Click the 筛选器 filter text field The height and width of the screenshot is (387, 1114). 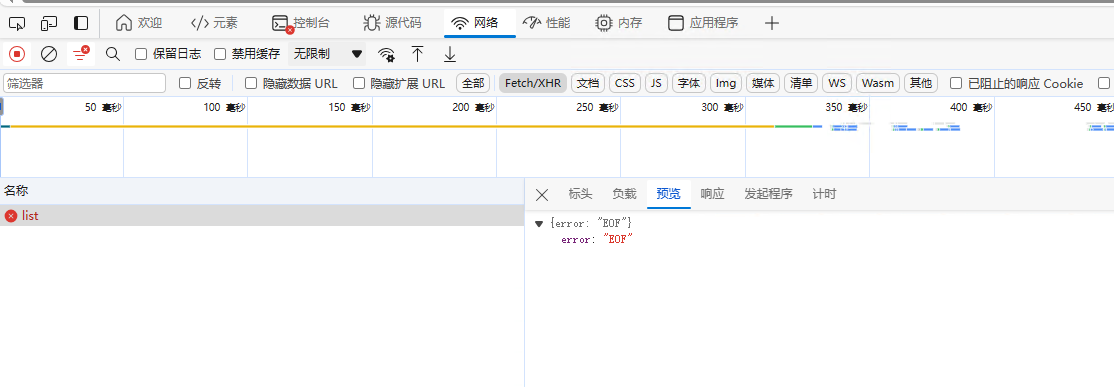pos(85,83)
